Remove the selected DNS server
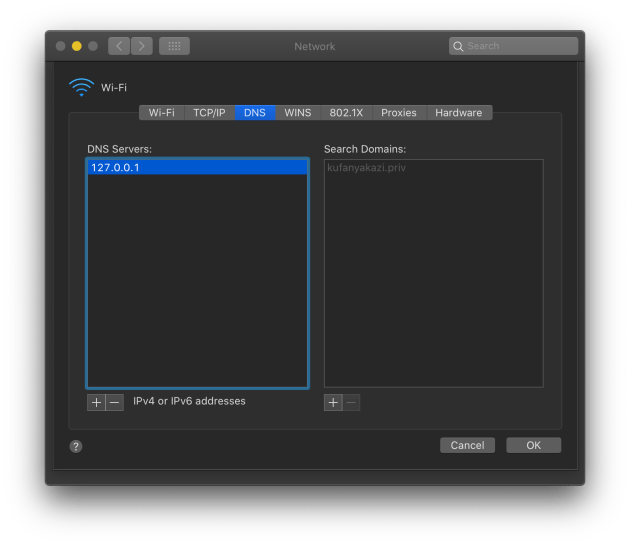Viewport: 630px width, 545px height. pos(114,402)
